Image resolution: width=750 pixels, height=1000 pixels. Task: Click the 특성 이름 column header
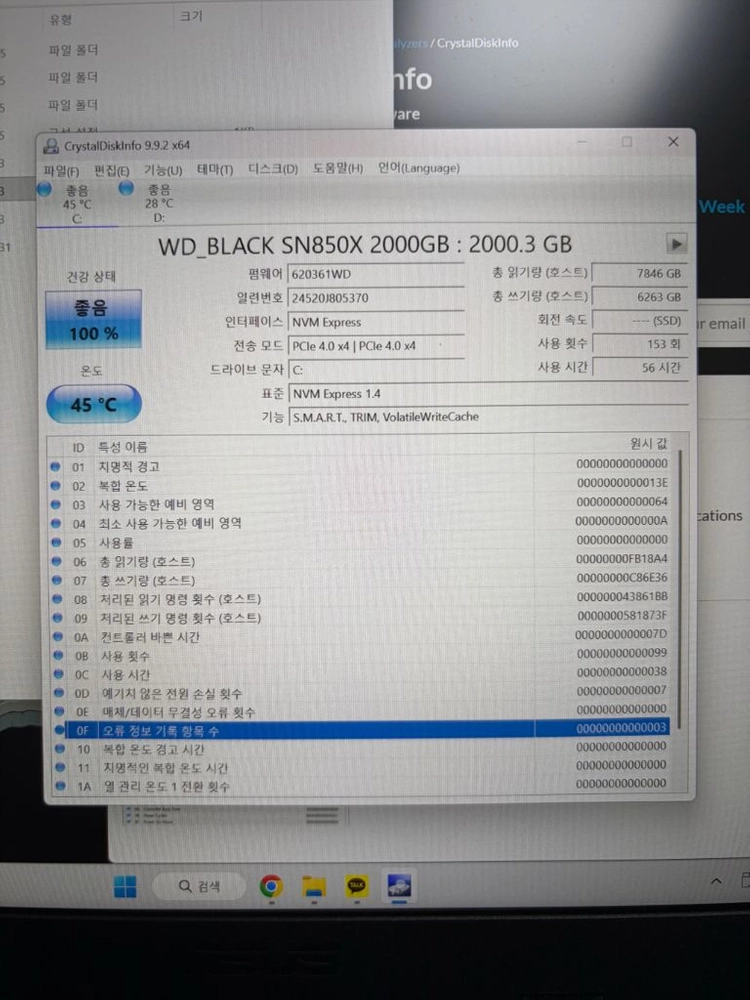pyautogui.click(x=122, y=447)
